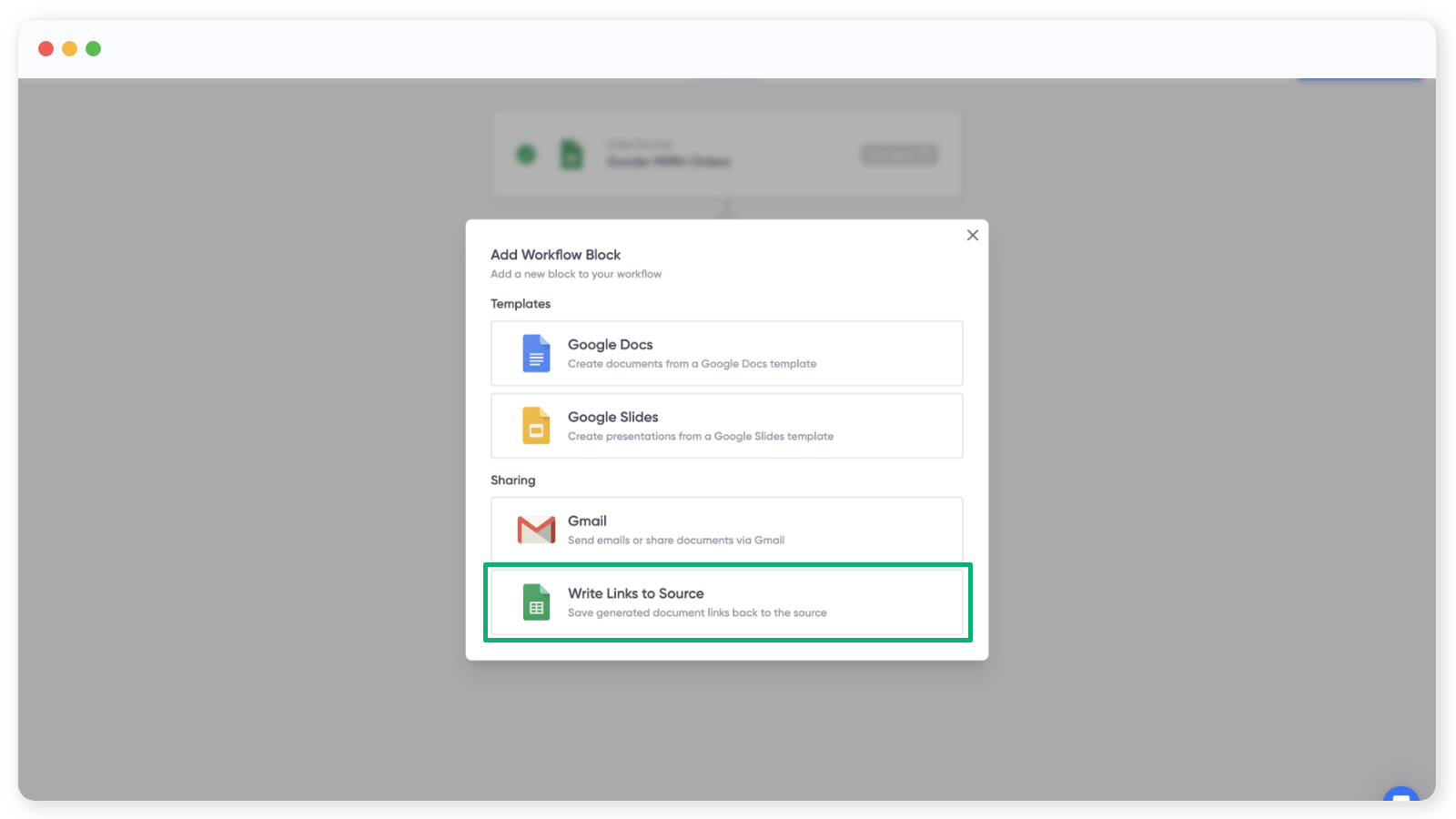Click 'Create presentations from a Google Slides template' description
The height and width of the screenshot is (819, 1456).
coord(700,437)
